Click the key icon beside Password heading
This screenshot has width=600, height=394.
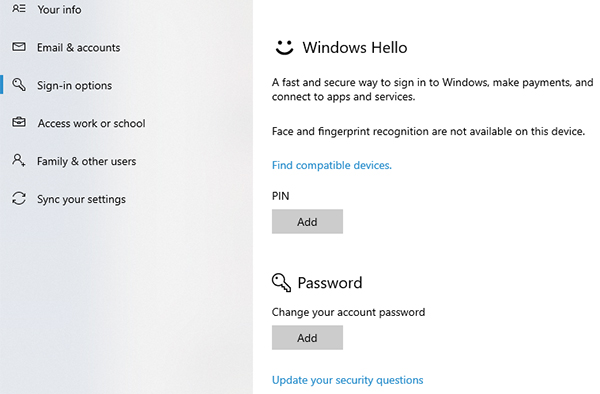pyautogui.click(x=281, y=283)
